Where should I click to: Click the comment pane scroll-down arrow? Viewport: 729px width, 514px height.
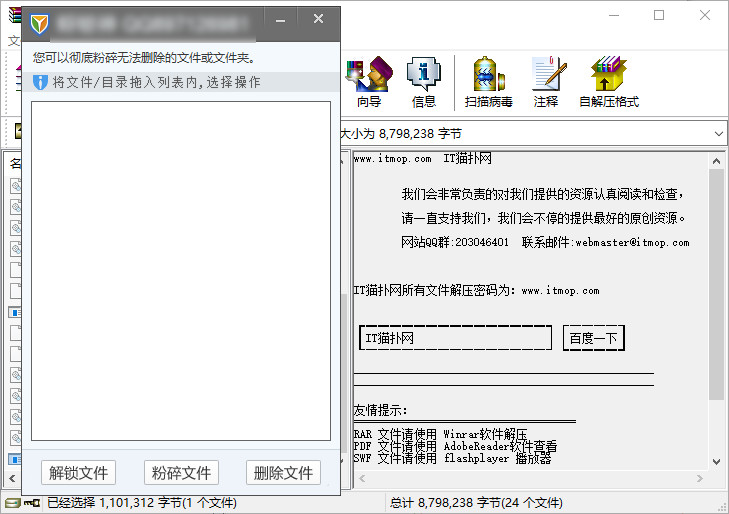716,461
